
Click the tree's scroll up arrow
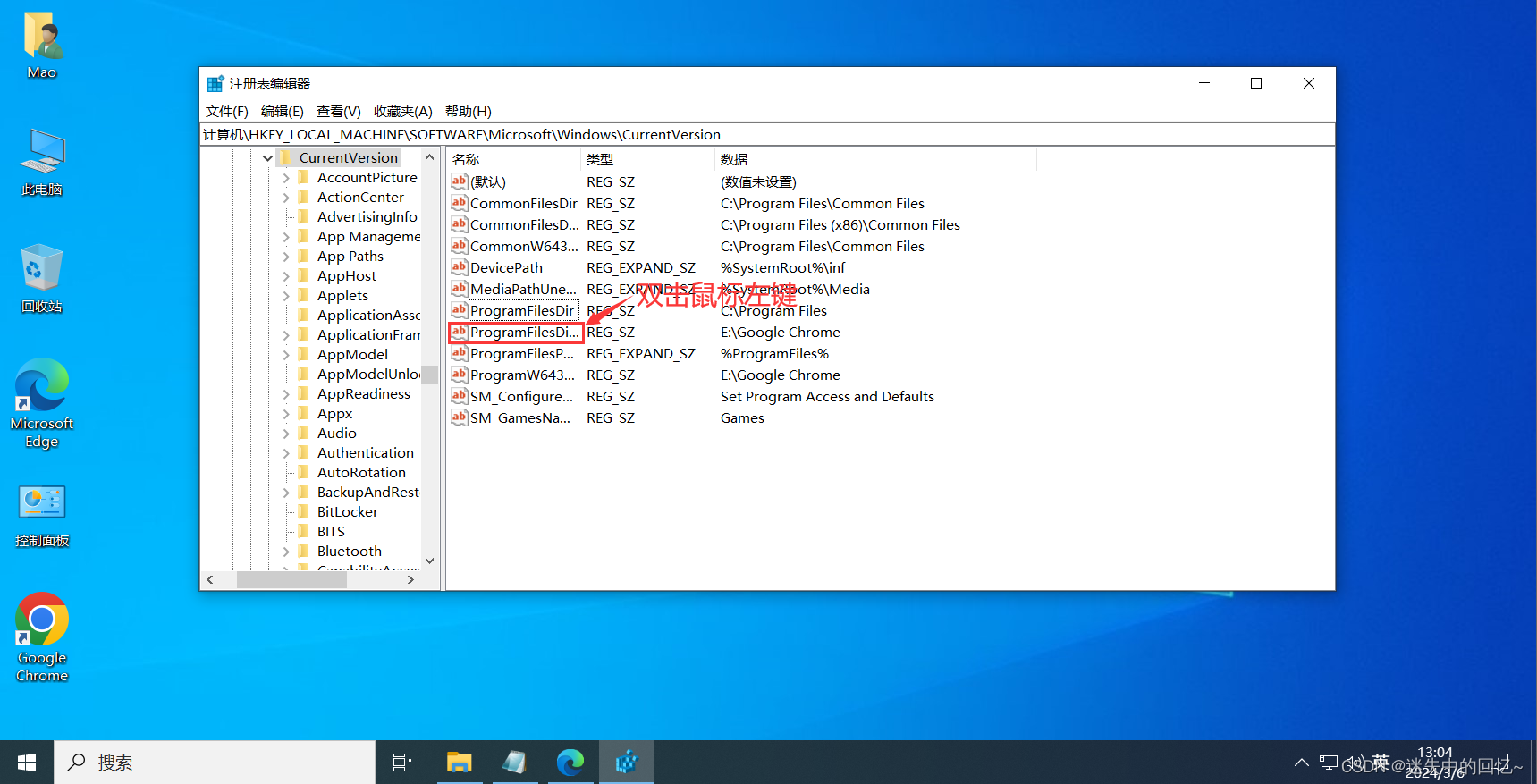(x=430, y=157)
